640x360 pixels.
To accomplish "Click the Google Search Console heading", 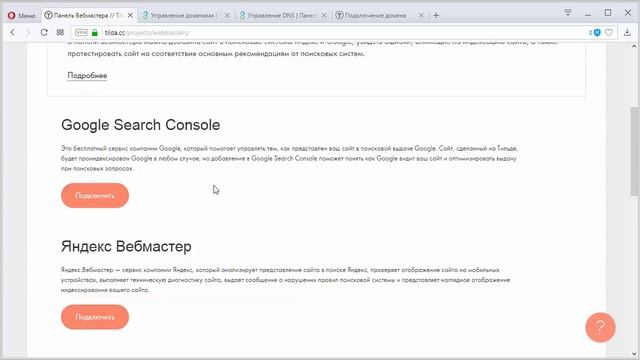I will 140,125.
